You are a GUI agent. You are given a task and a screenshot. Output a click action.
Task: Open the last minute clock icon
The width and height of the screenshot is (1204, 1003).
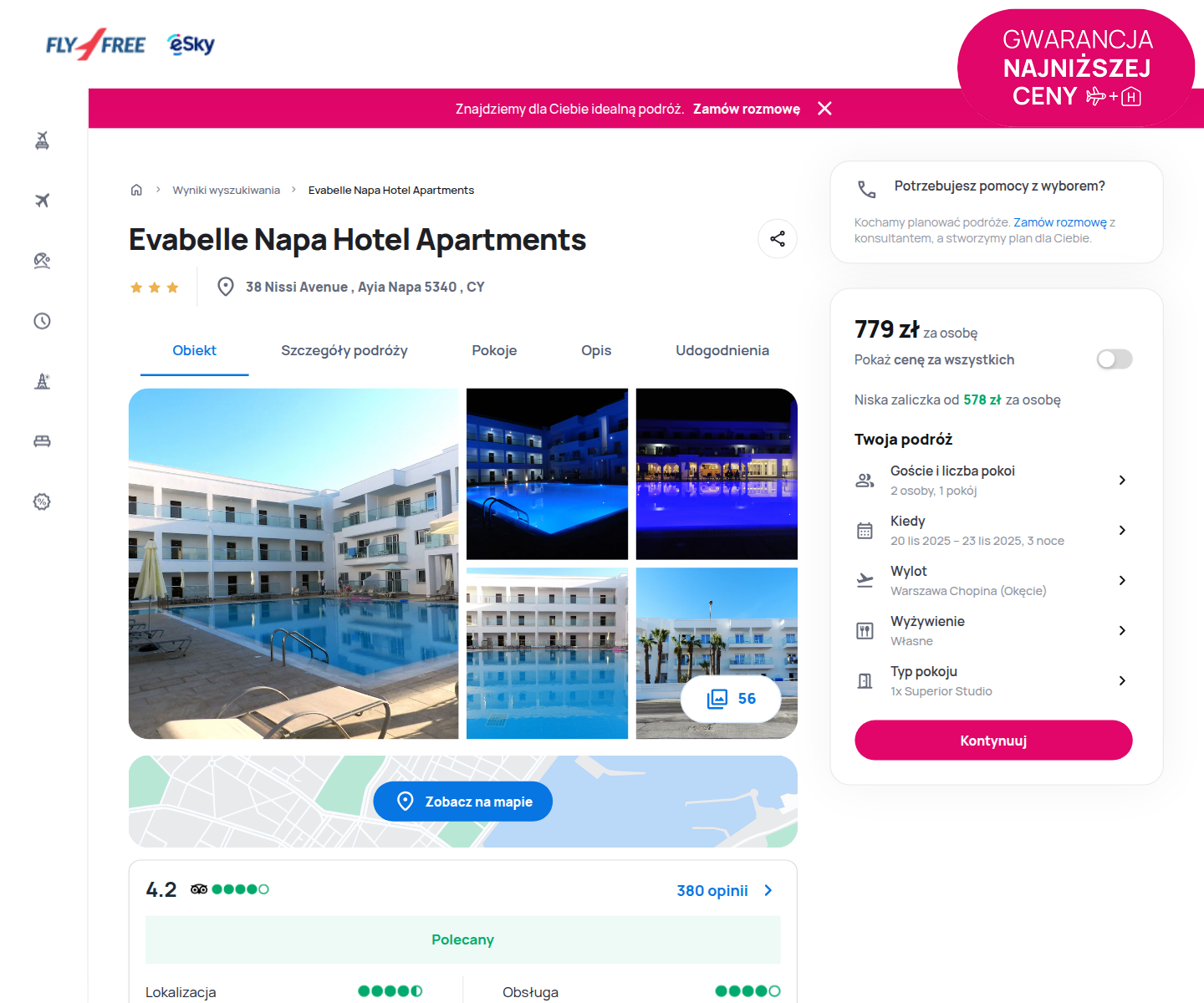click(43, 321)
